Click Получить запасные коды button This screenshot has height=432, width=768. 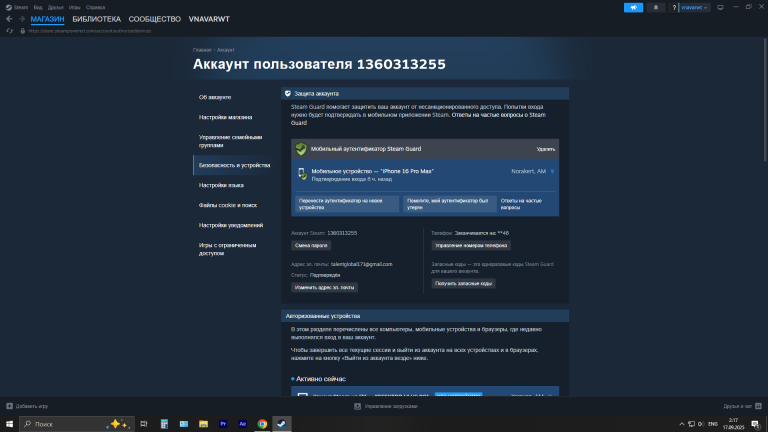pos(463,283)
